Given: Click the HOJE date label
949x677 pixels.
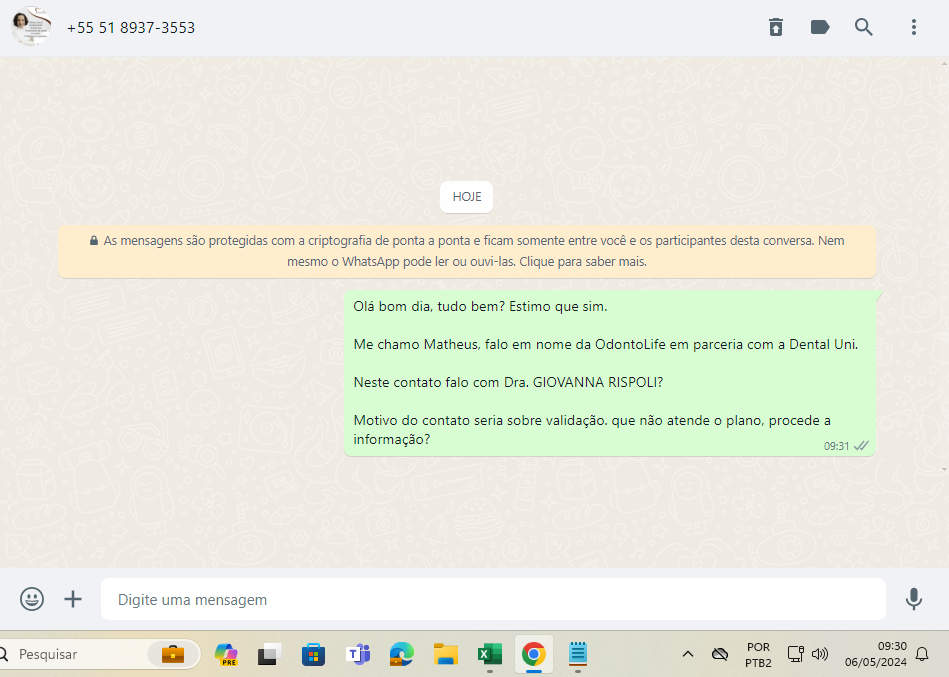Looking at the screenshot, I should 466,197.
